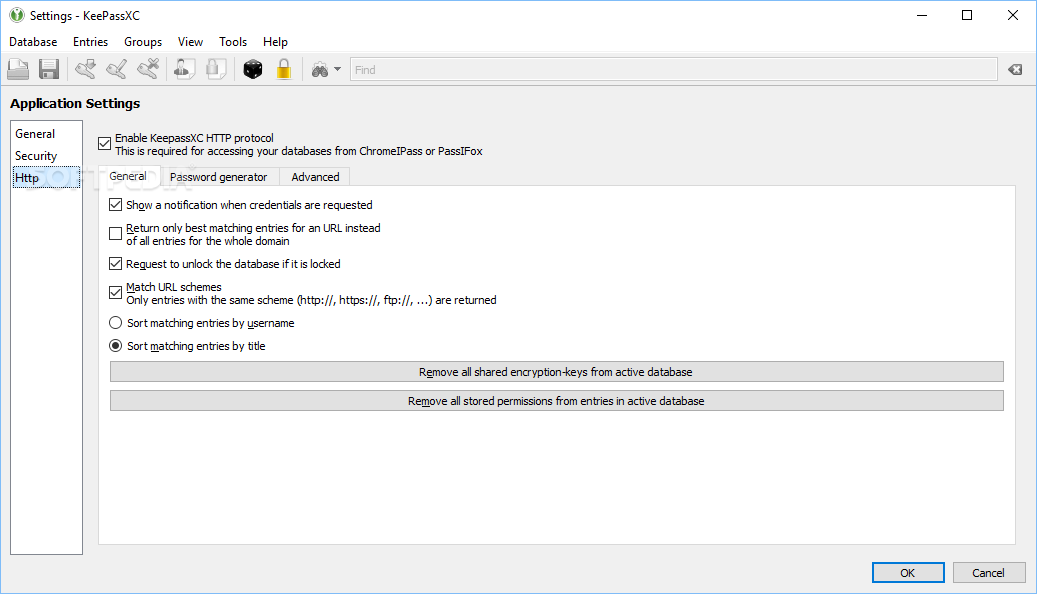Open the View menu

click(190, 42)
